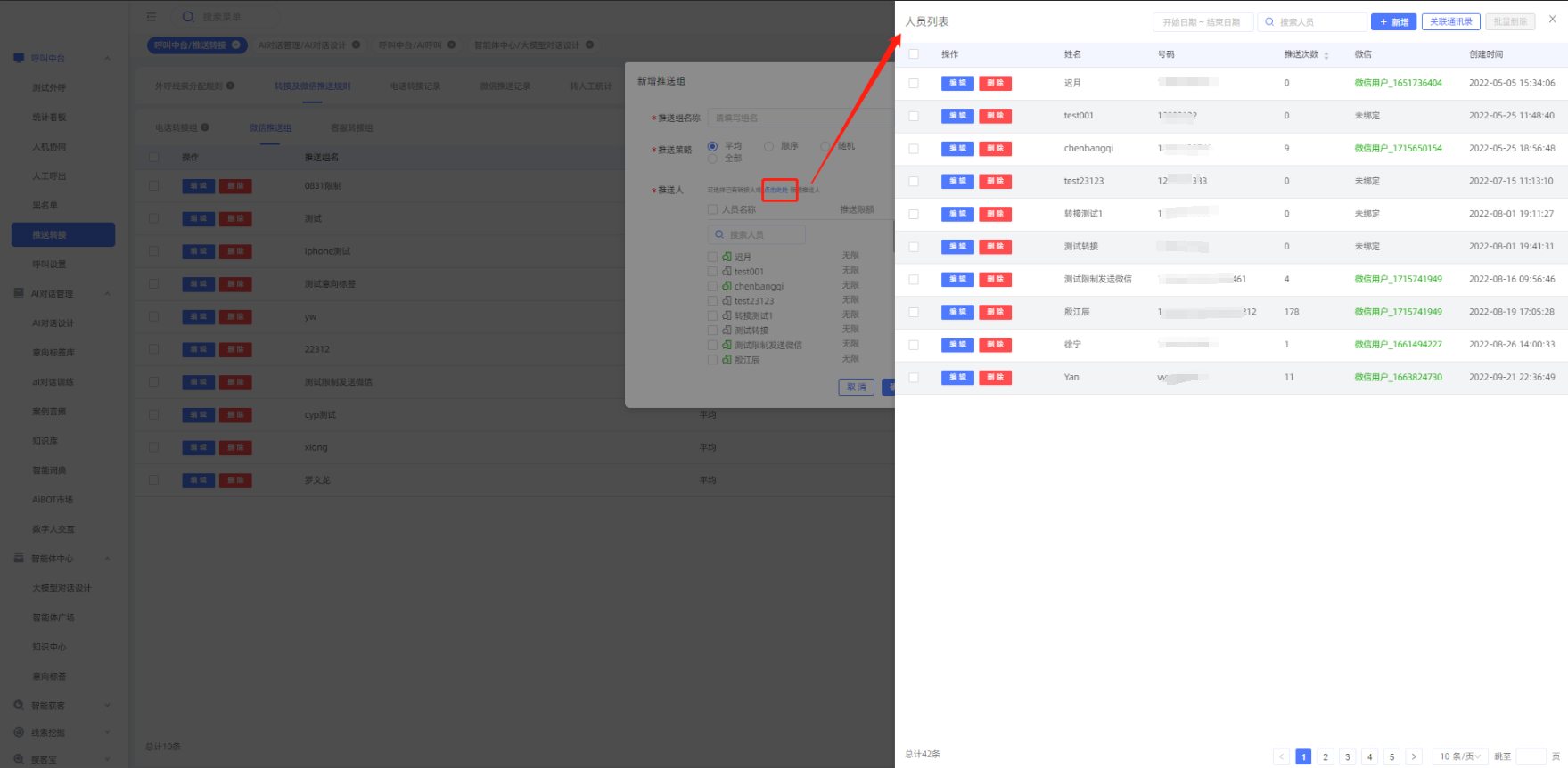Click the red 删除 button for Yan

995,378
